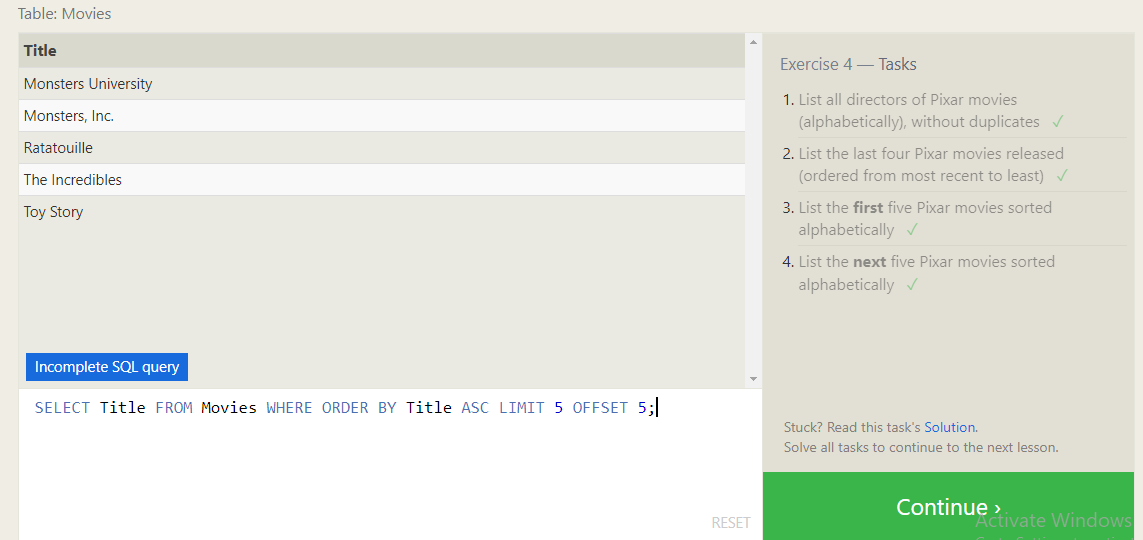Click the OFFSET keyword in the query
The height and width of the screenshot is (540, 1143).
[x=601, y=408]
